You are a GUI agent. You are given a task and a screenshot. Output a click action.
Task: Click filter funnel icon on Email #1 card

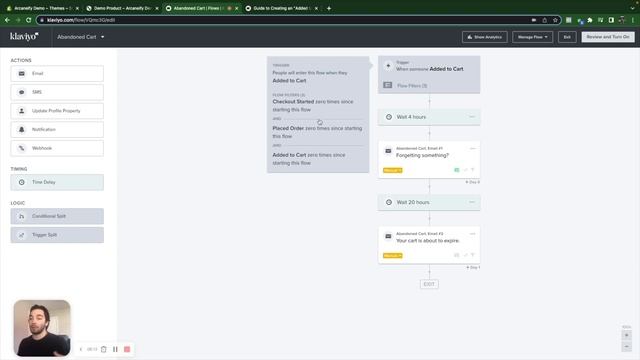click(x=473, y=170)
